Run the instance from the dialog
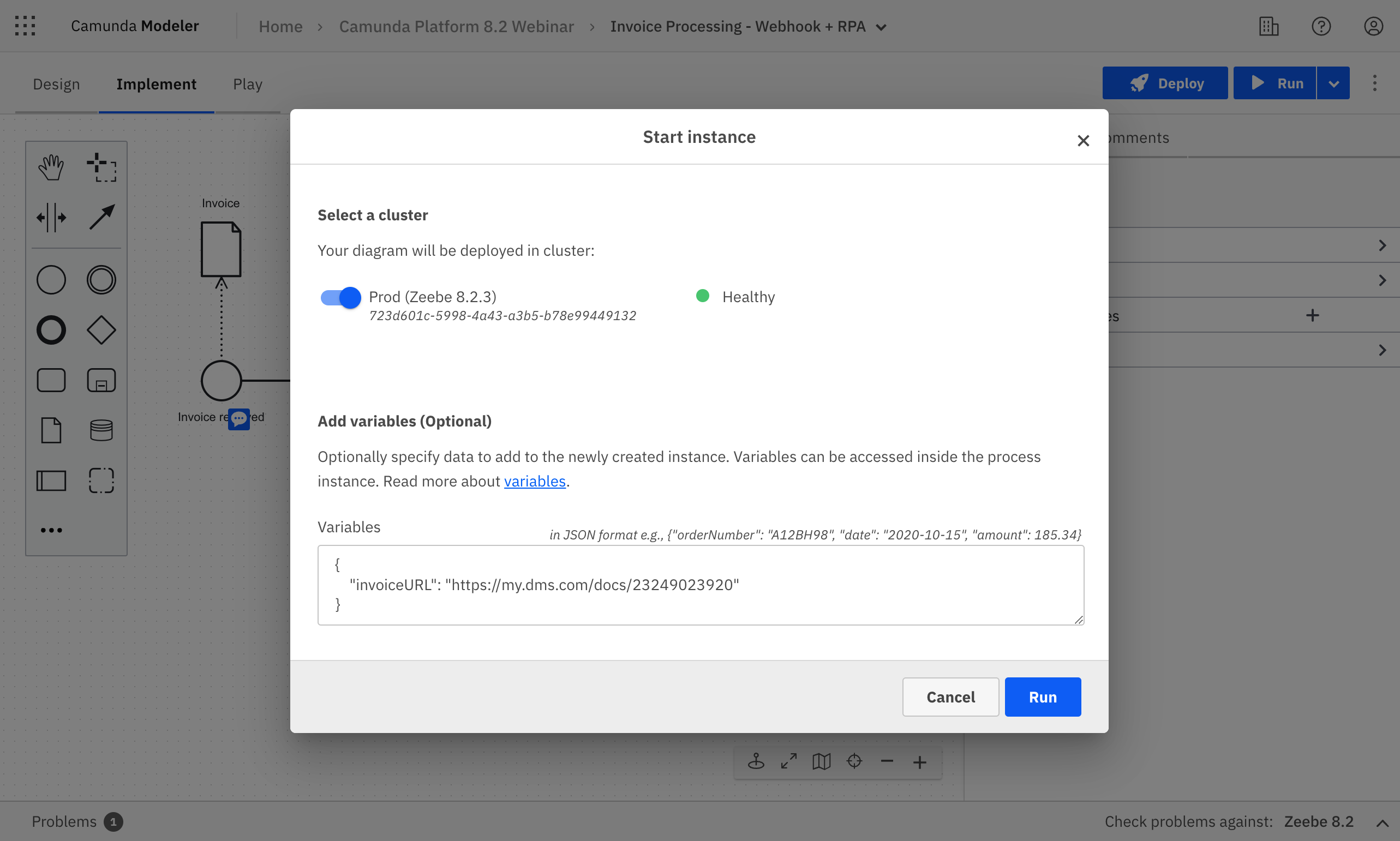 tap(1042, 696)
